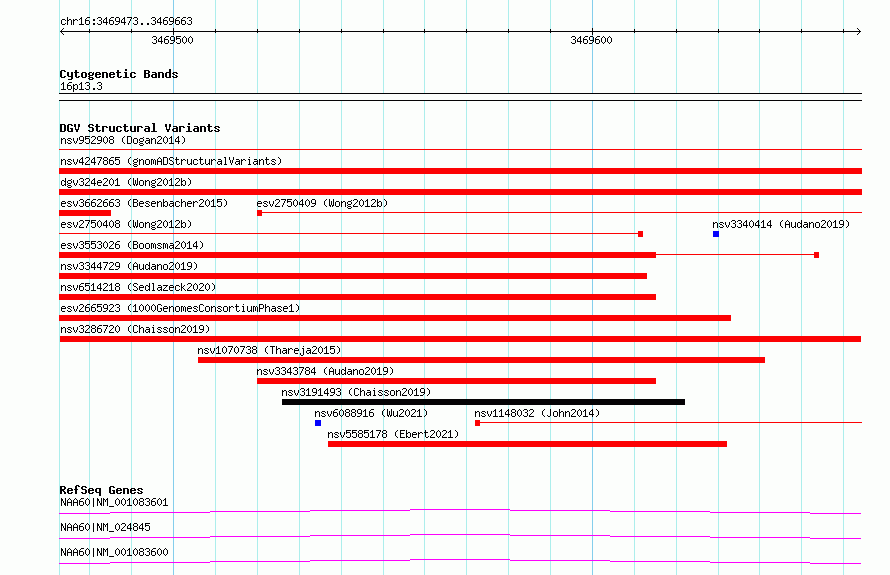
Task: Click the nsv1148032 (John2014) label
Action: [537, 413]
